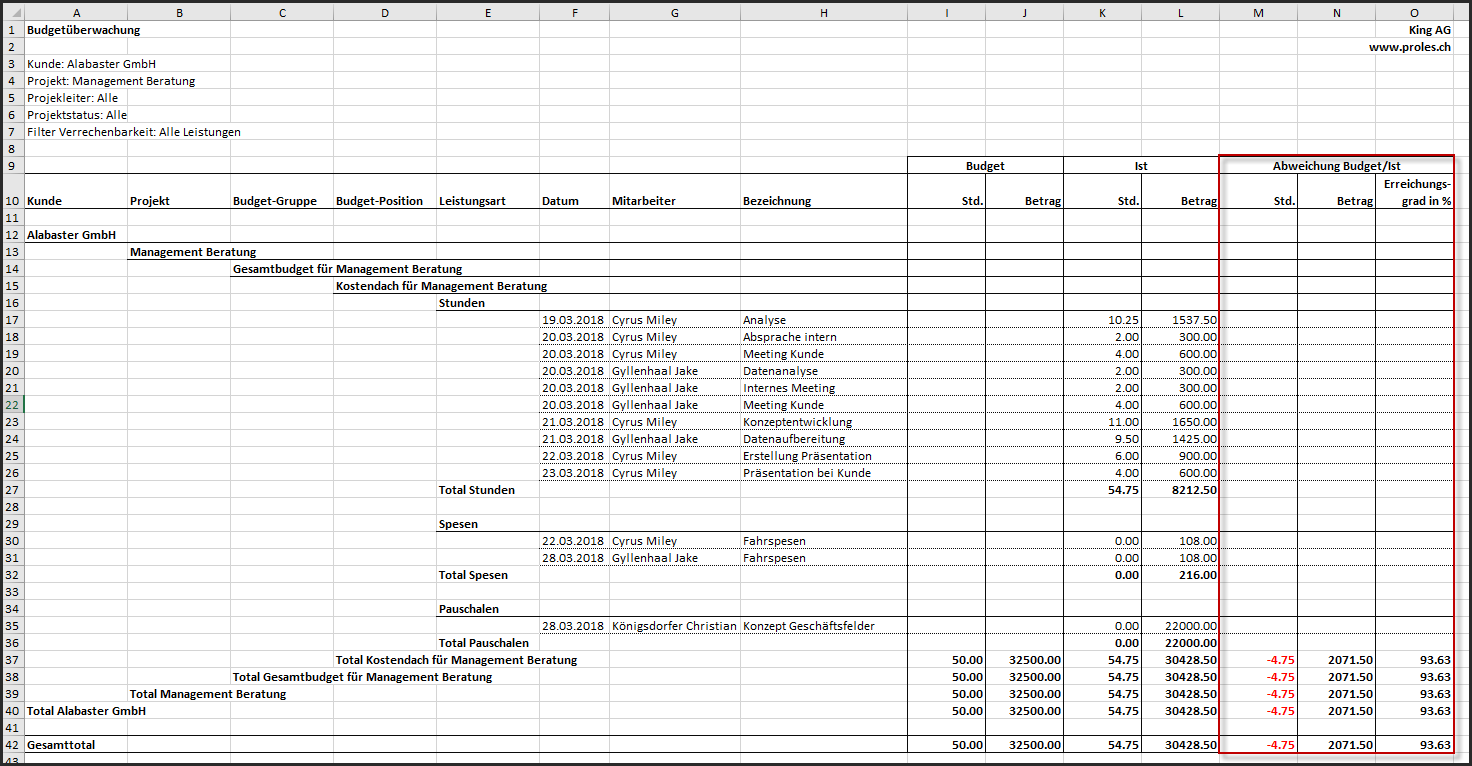Click the Budgetüberwachung title cell
The width and height of the screenshot is (1472, 766).
84,30
